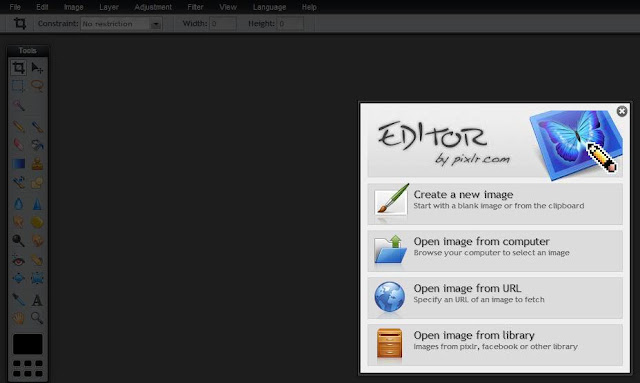The image size is (640, 383).
Task: Select the Eraser tool
Action: pos(18,145)
